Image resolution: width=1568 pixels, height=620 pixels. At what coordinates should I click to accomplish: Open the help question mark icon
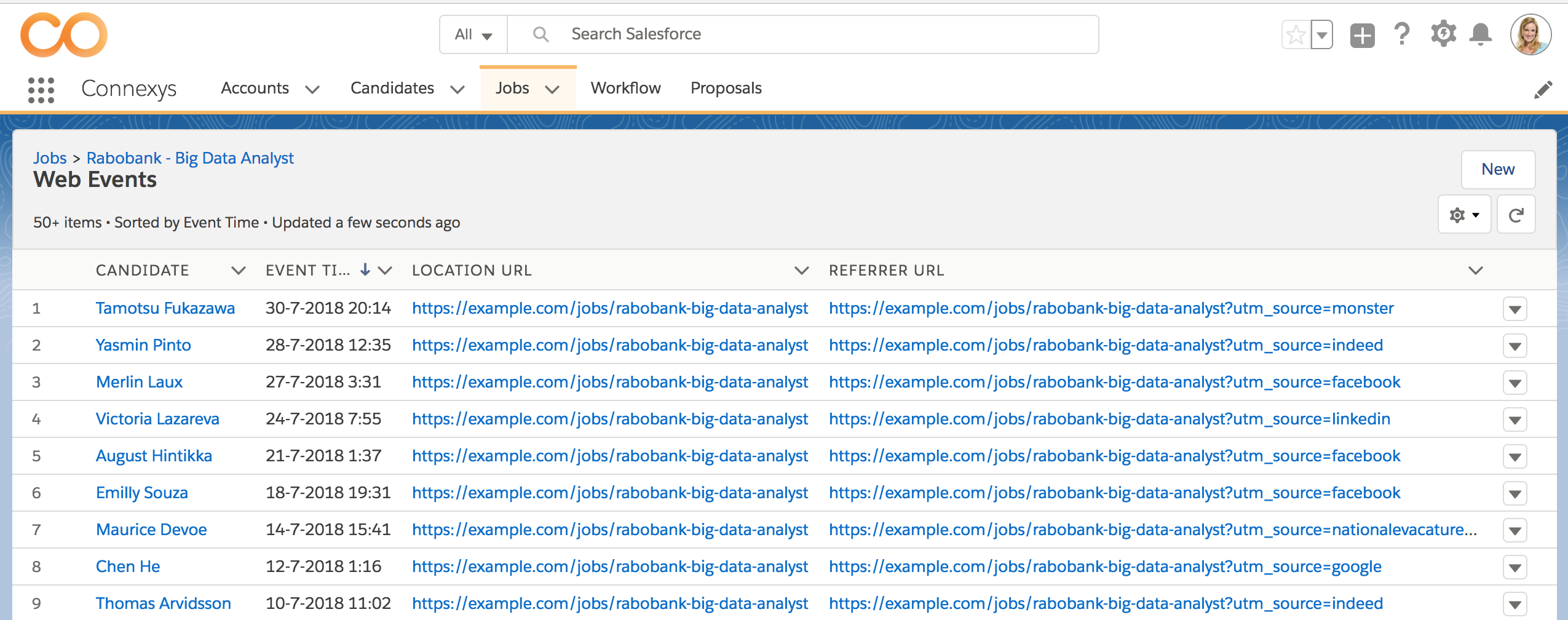[1402, 34]
